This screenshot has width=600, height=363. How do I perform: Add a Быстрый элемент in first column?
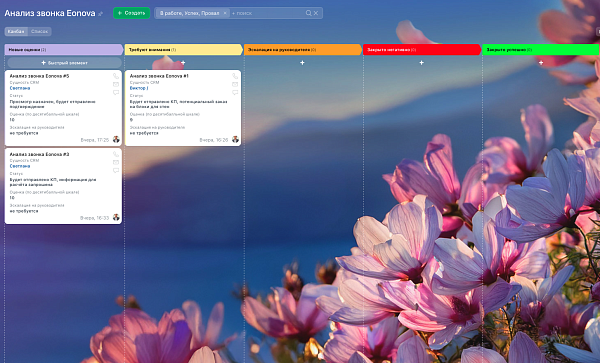click(x=64, y=63)
